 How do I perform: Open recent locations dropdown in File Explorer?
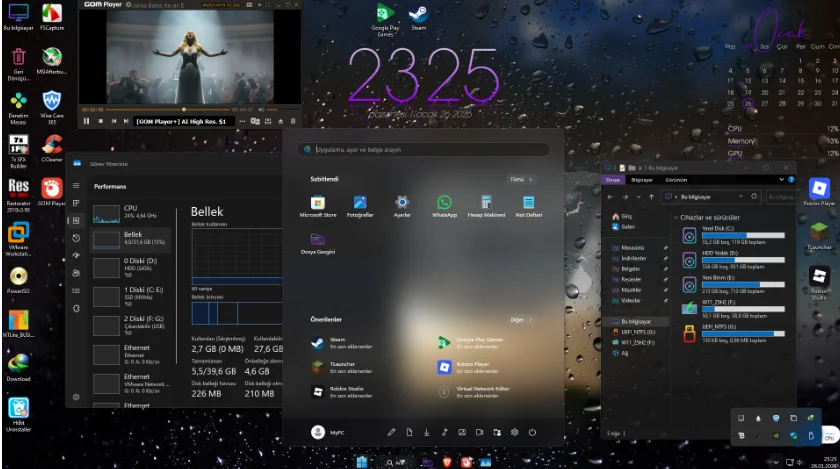(639, 197)
